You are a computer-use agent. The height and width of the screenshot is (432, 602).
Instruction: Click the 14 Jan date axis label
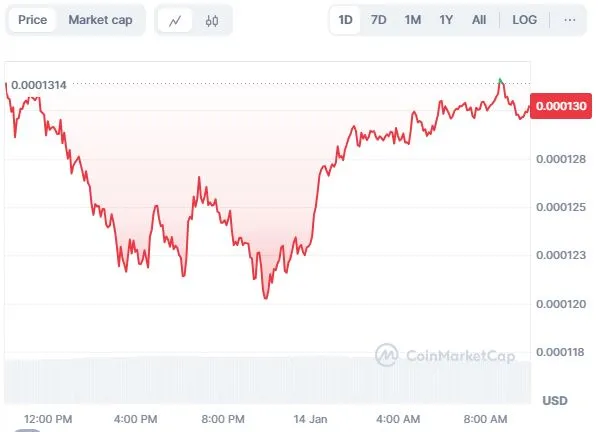(x=310, y=419)
